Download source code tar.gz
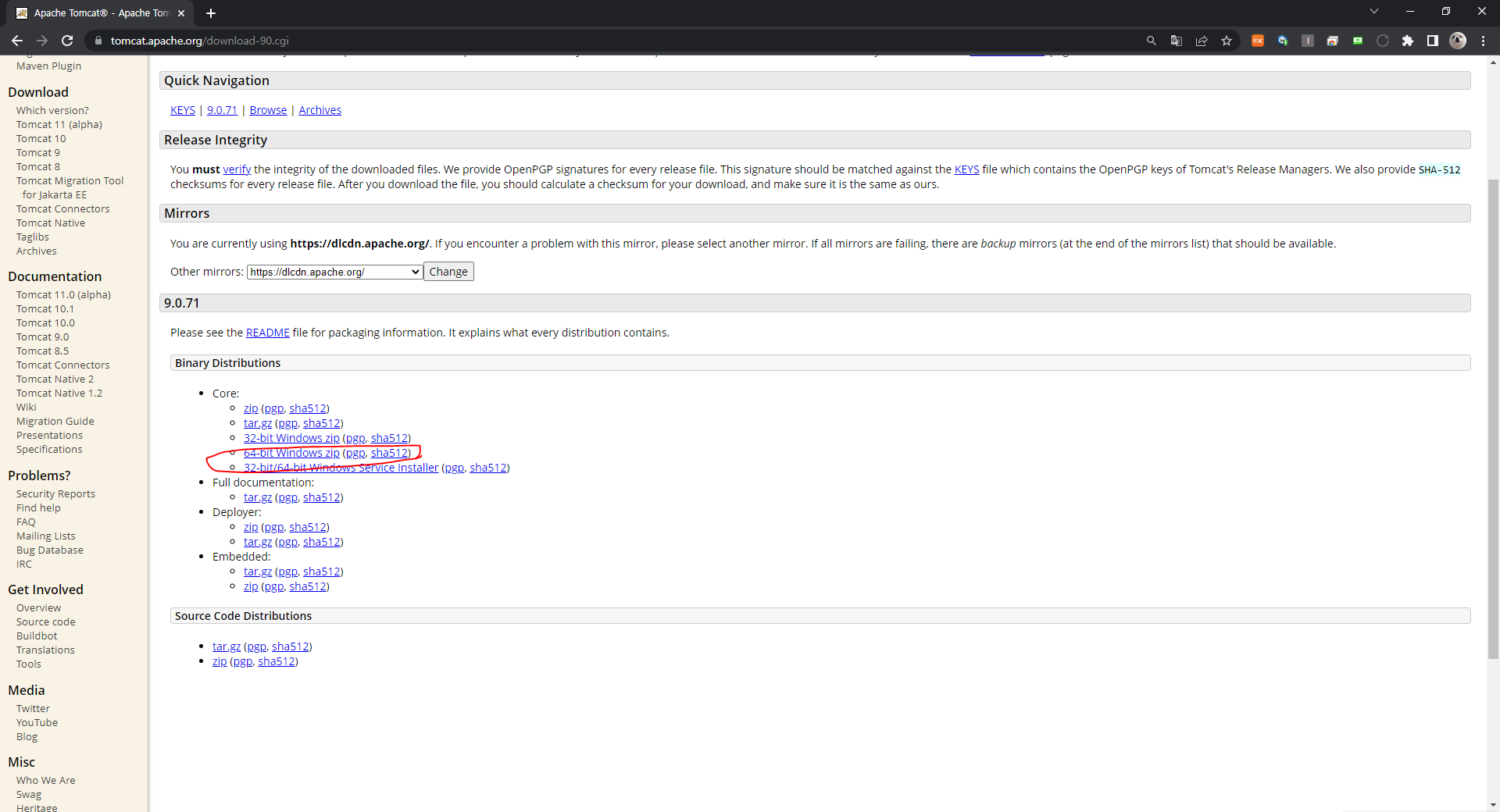Screen dimensions: 1500x812 click(x=227, y=646)
